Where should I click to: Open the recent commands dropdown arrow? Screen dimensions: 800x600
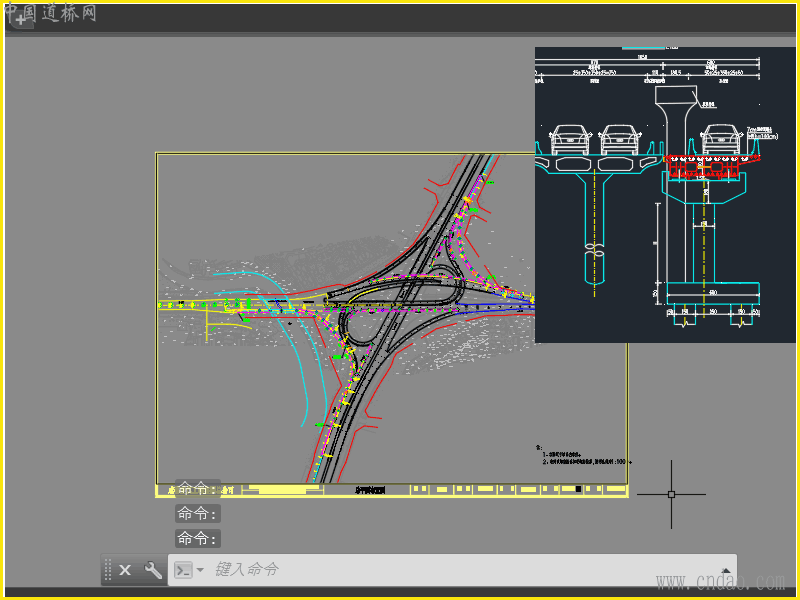click(200, 570)
